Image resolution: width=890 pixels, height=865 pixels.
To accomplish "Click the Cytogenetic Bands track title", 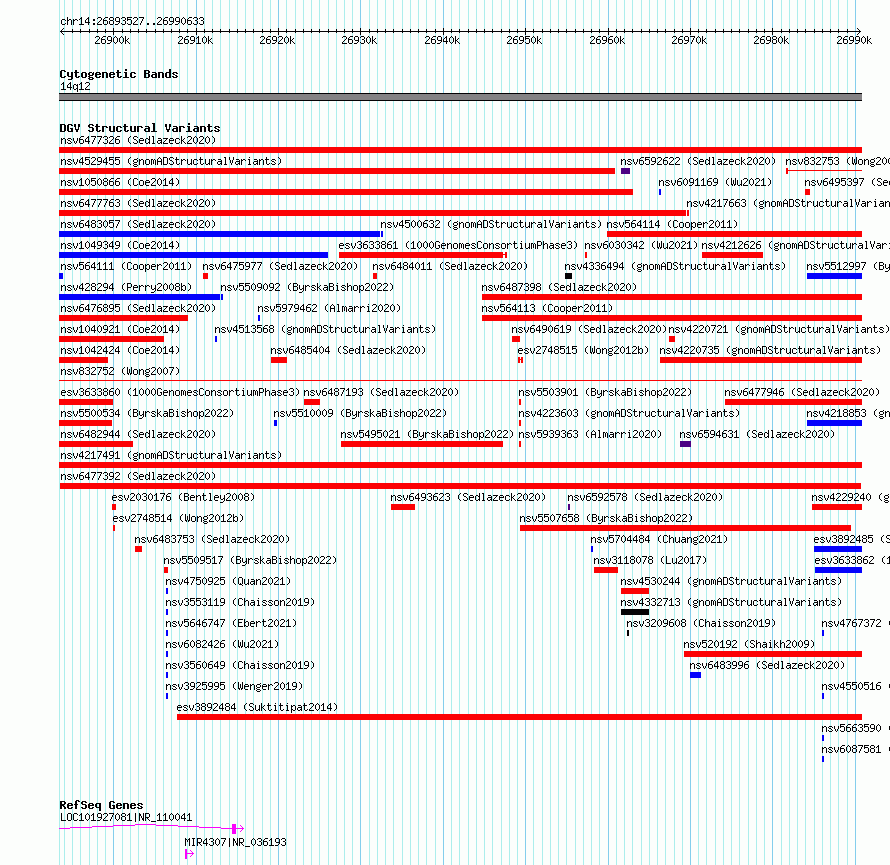I will tap(119, 74).
